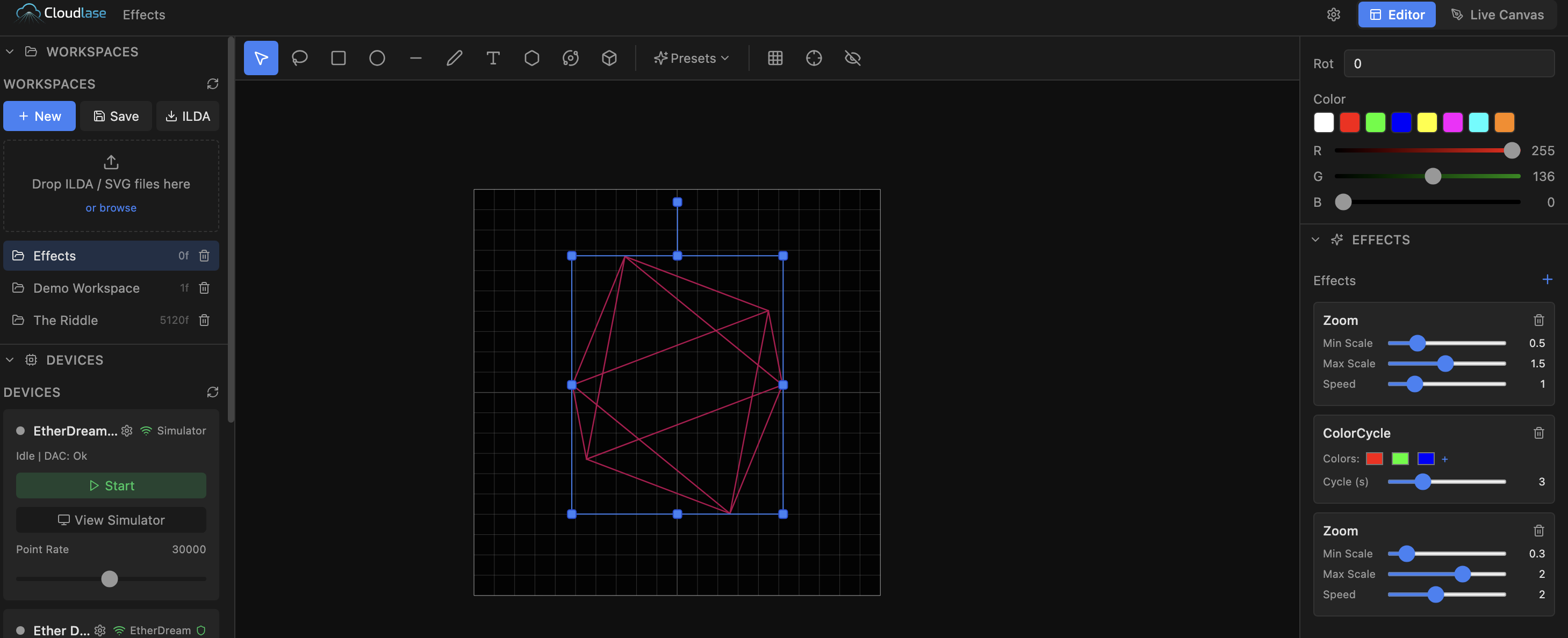1568x638 pixels.
Task: Open the 3D cube shape tool
Action: click(609, 58)
